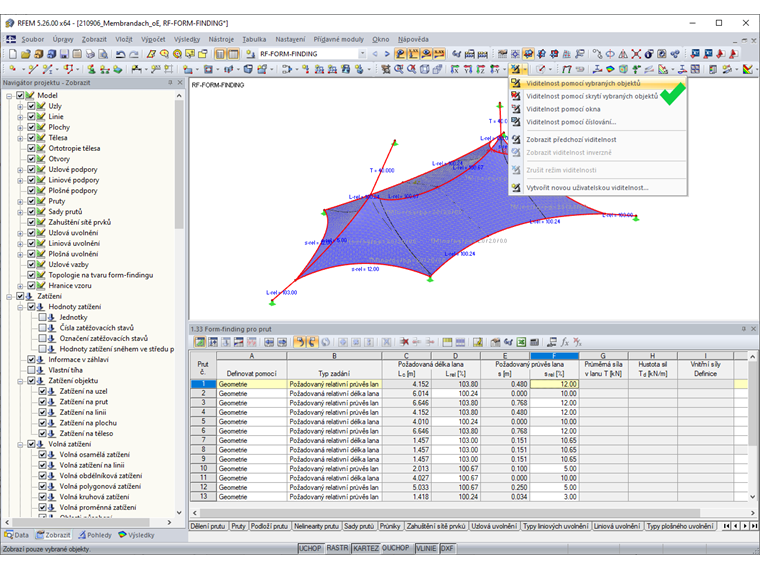
Task: Toggle the UCHOP status bar button
Action: click(310, 548)
